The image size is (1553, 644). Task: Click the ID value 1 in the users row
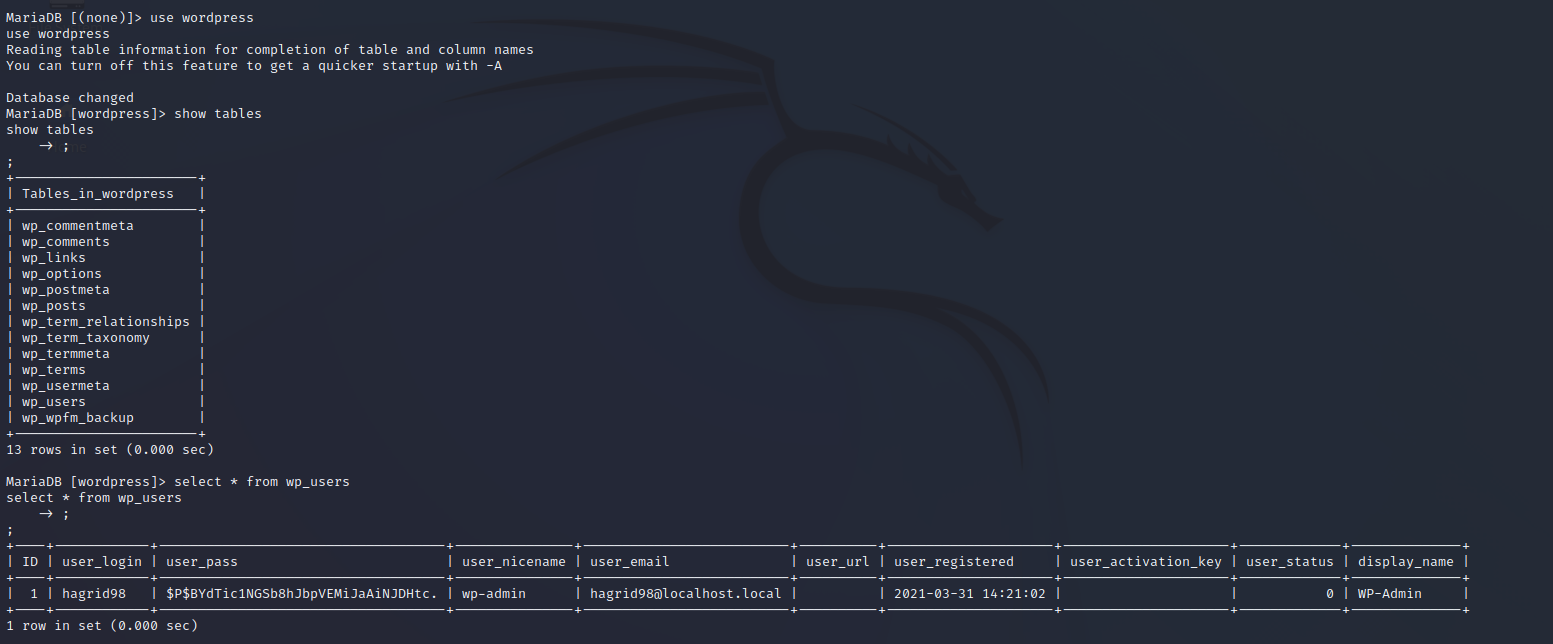[x=34, y=594]
